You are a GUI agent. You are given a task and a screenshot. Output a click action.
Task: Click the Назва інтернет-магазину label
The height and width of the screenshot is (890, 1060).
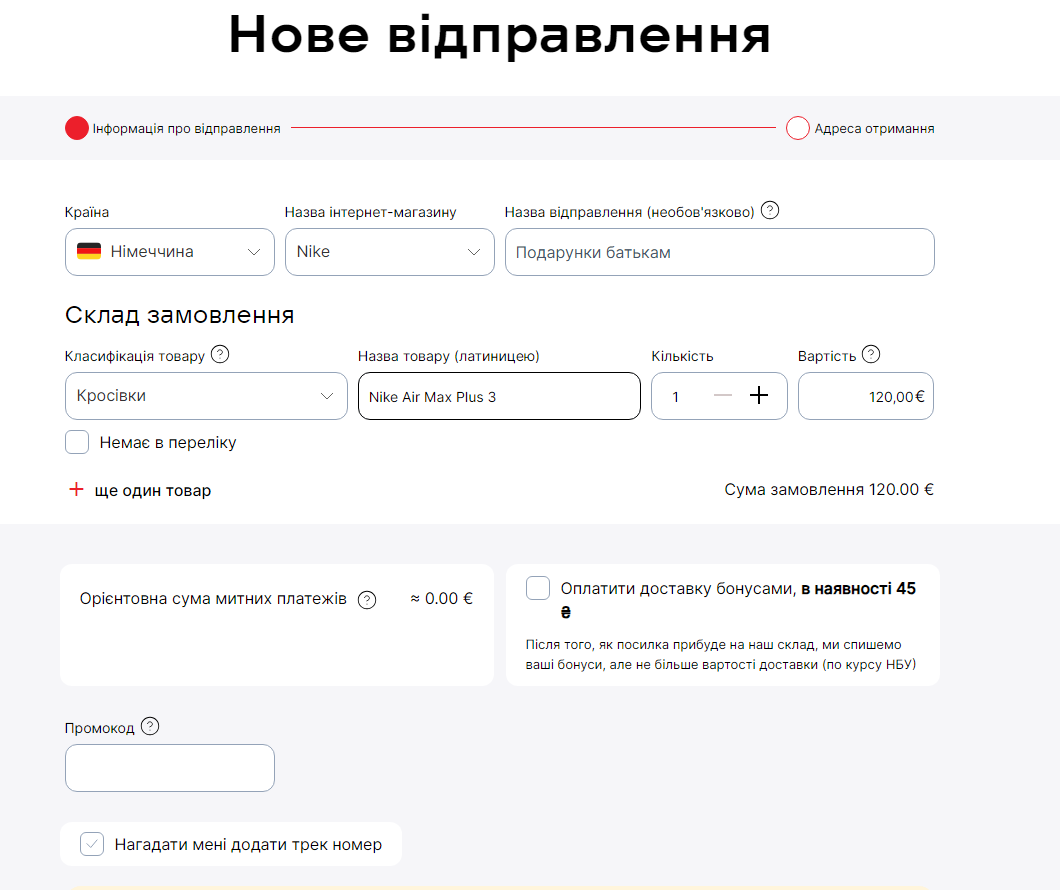pyautogui.click(x=370, y=212)
